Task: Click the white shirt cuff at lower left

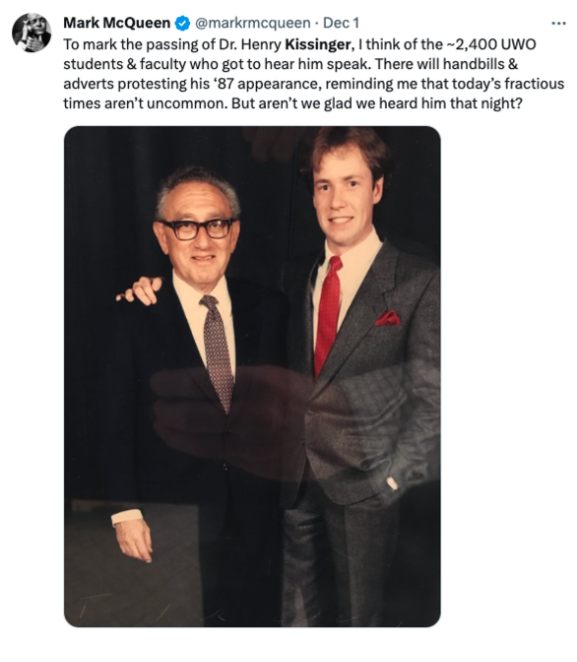Action: tap(127, 518)
